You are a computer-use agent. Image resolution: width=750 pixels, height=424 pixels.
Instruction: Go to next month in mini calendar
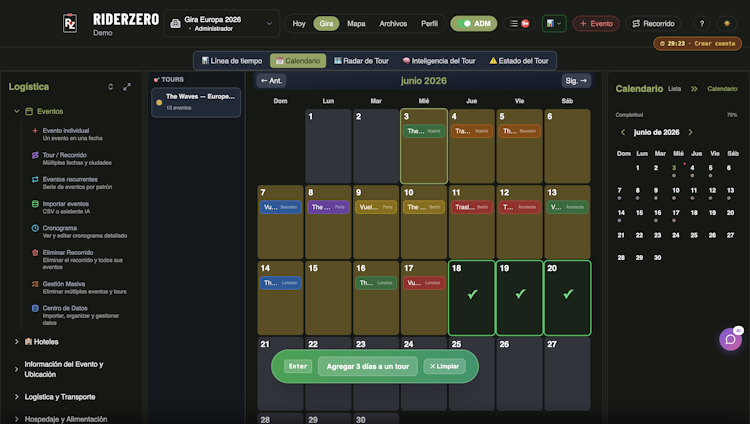(x=690, y=132)
